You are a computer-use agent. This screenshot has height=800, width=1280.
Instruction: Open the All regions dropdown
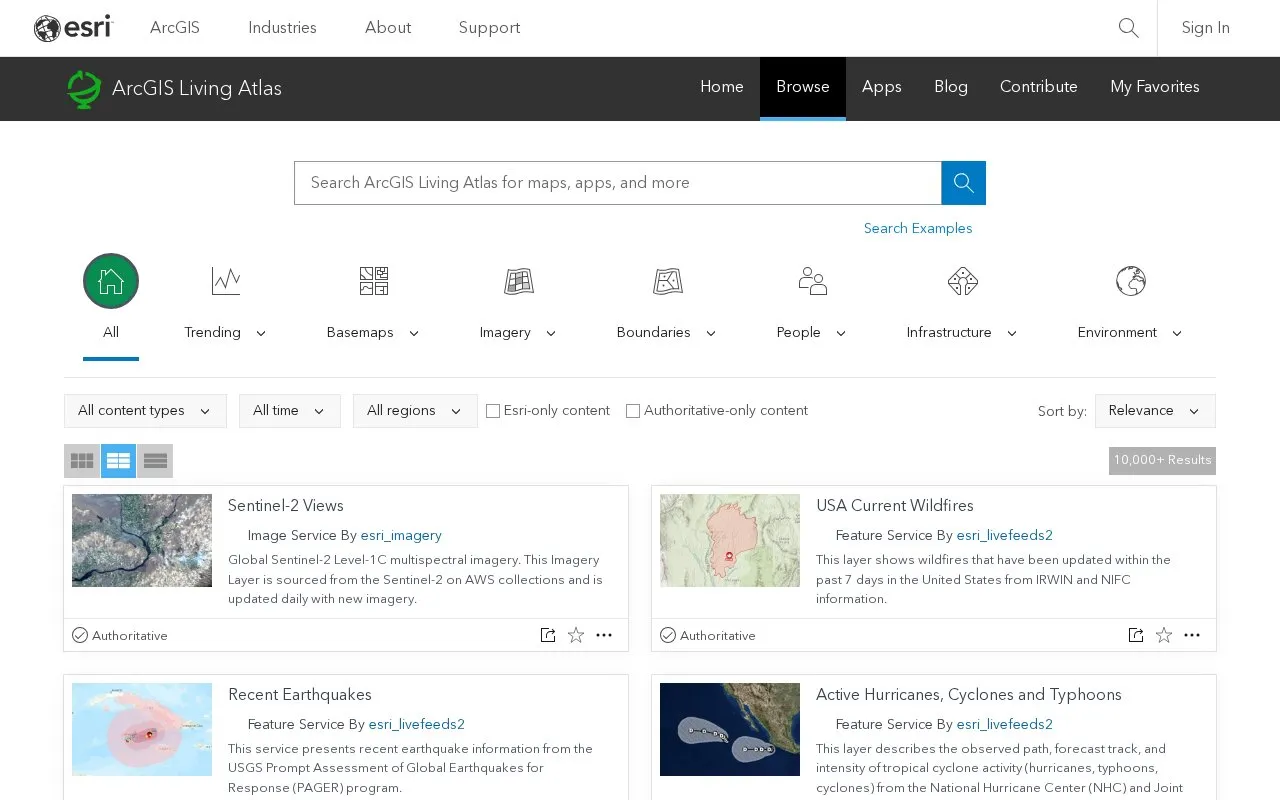(415, 411)
